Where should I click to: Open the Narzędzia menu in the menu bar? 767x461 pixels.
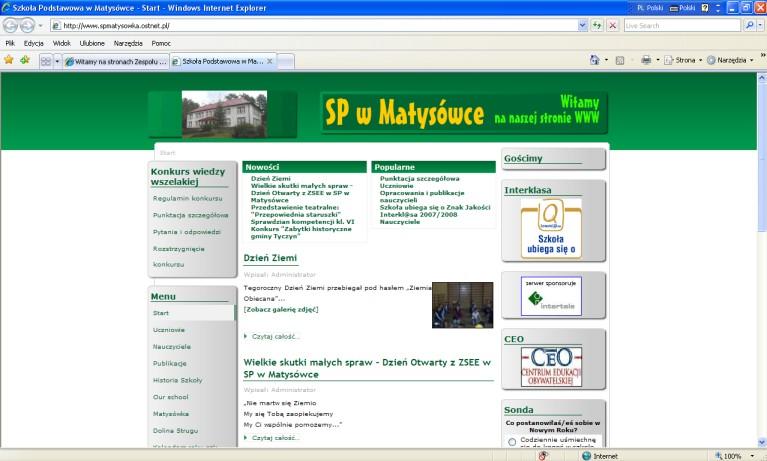tap(128, 43)
